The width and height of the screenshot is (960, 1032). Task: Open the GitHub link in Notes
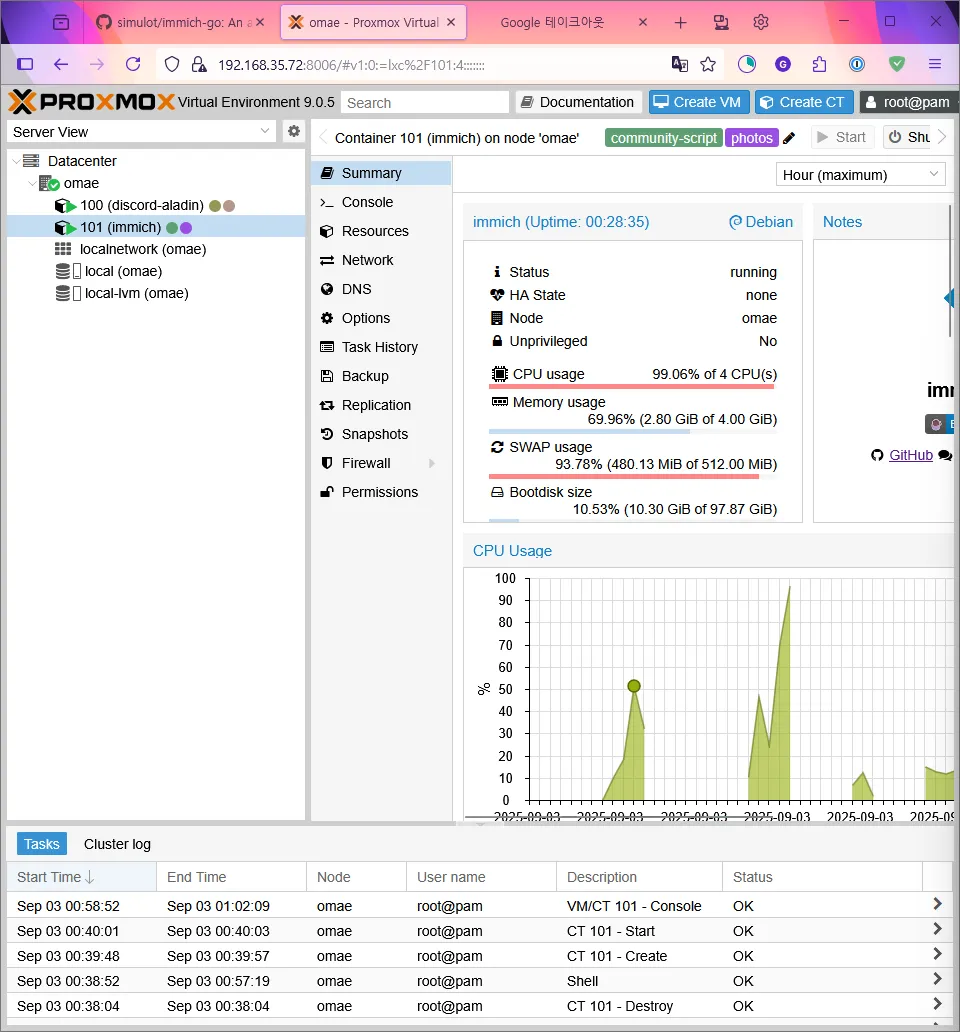point(911,455)
